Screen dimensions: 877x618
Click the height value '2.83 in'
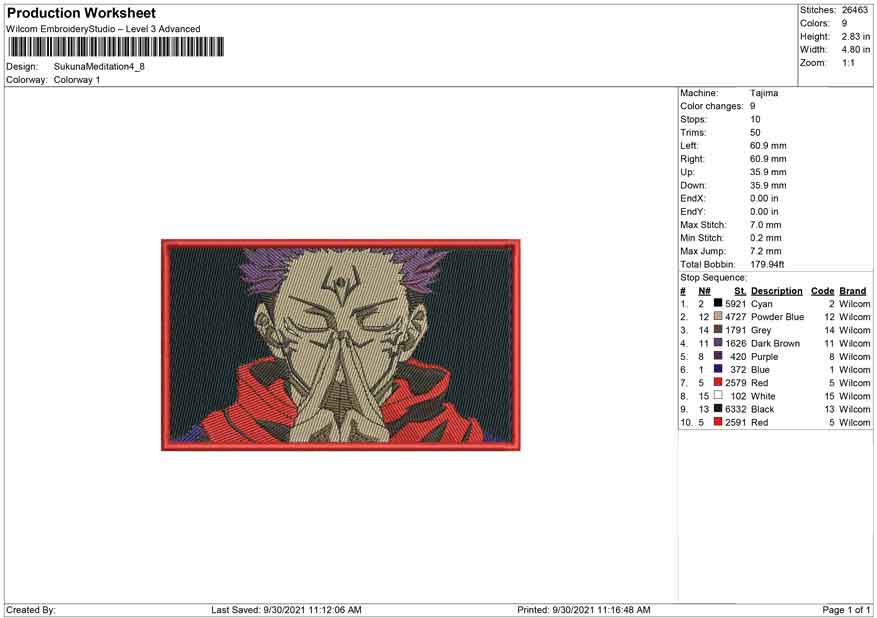tap(856, 36)
